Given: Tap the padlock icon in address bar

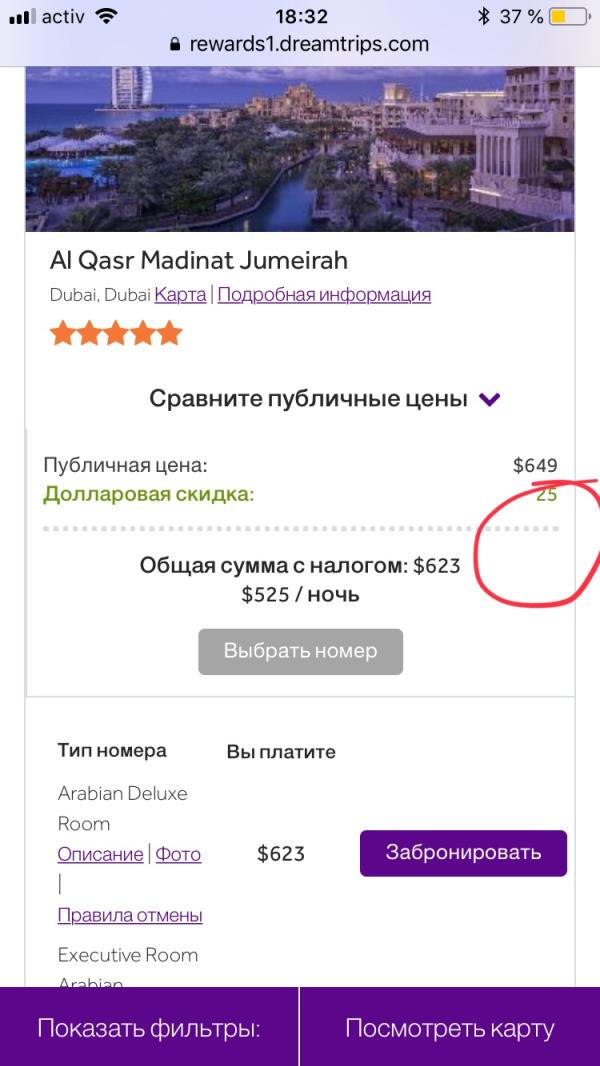Looking at the screenshot, I should (x=176, y=45).
